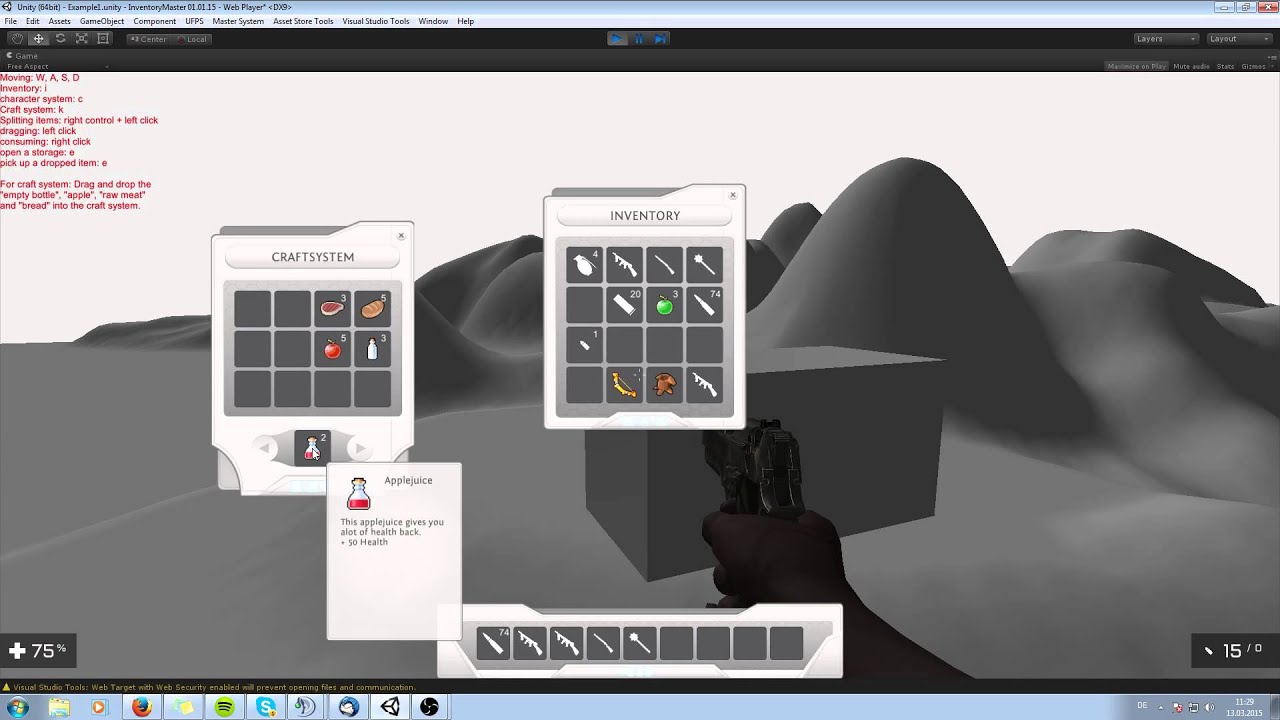The width and height of the screenshot is (1280, 720).
Task: Toggle the Stats overlay
Action: tap(1225, 66)
